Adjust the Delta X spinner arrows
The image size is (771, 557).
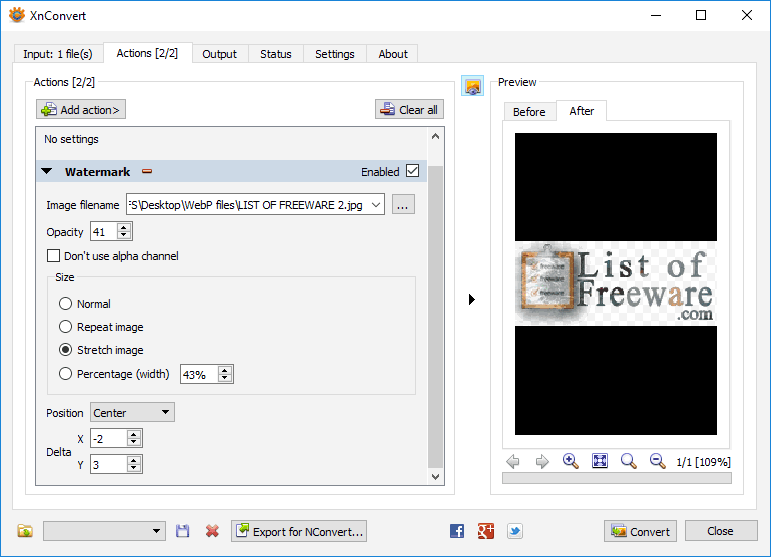pyautogui.click(x=134, y=438)
